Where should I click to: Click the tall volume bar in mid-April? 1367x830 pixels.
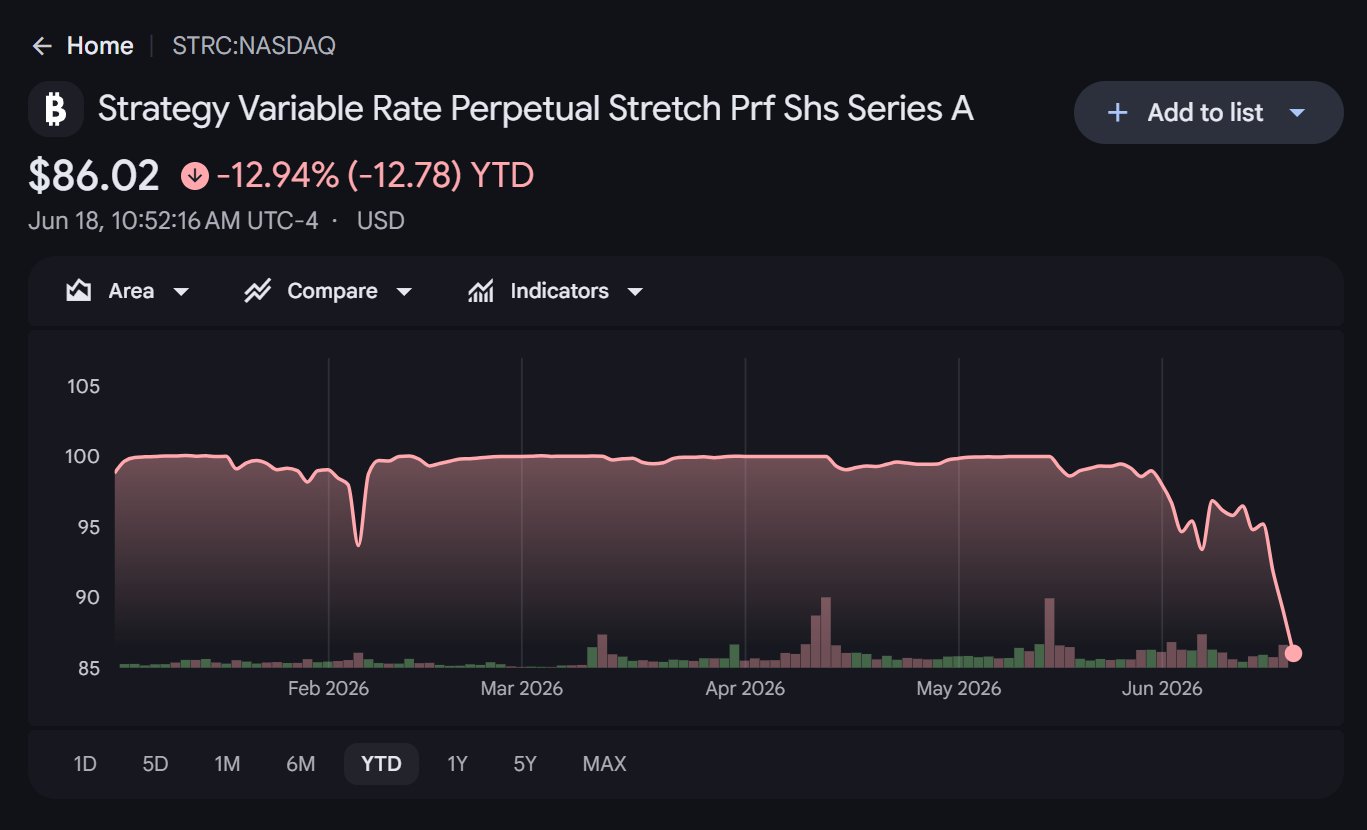(x=826, y=632)
